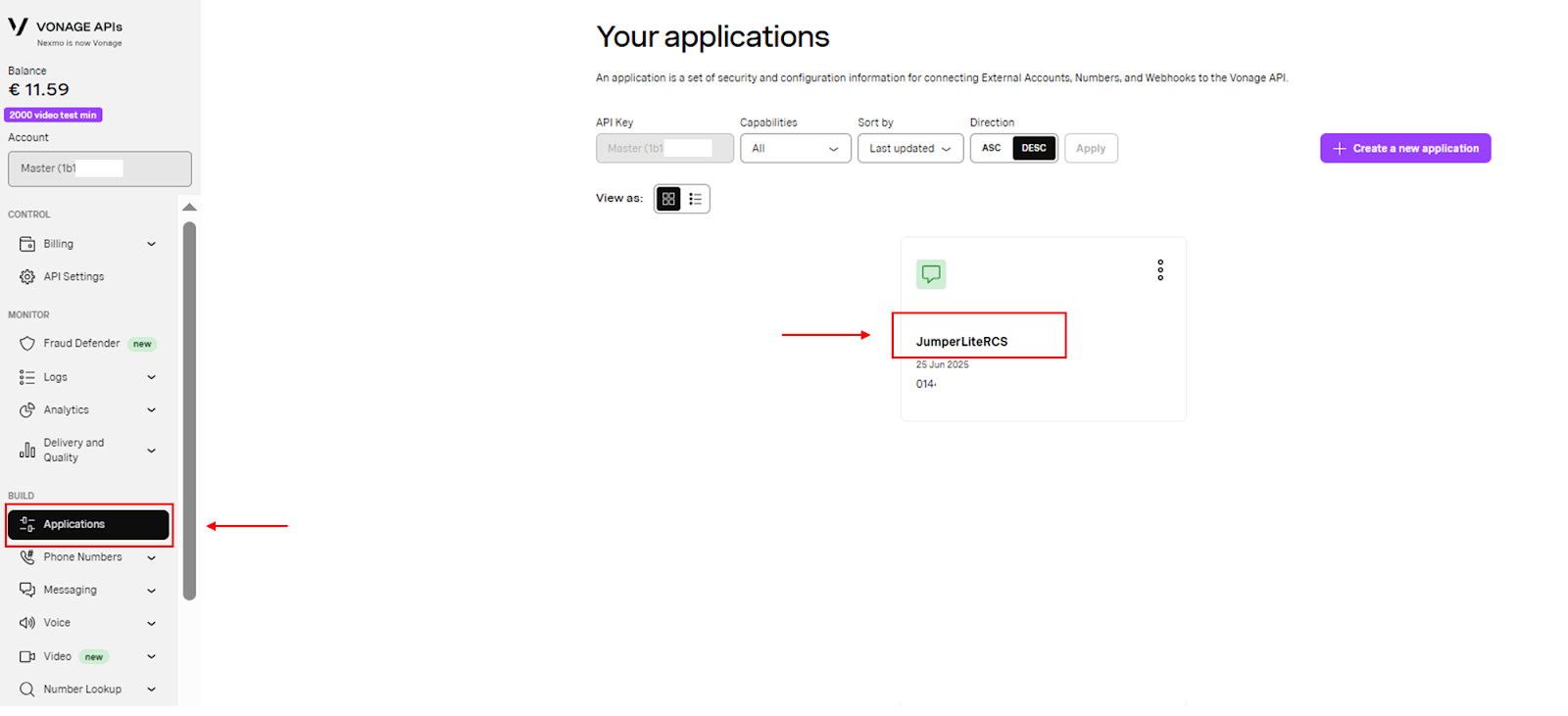Click Create a new application button
This screenshot has height=716, width=1568.
[x=1405, y=148]
